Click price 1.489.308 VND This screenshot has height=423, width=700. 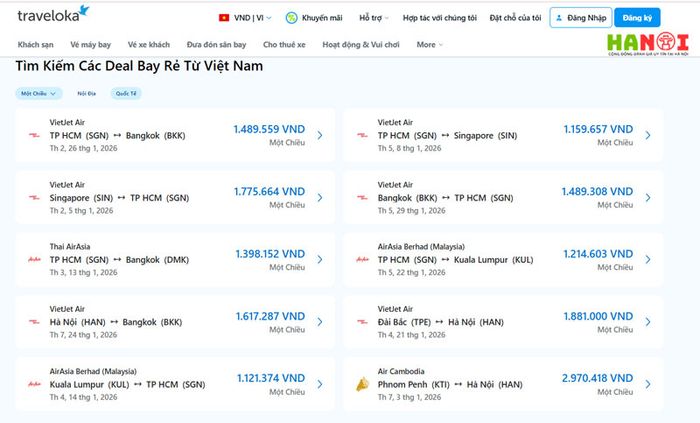597,191
